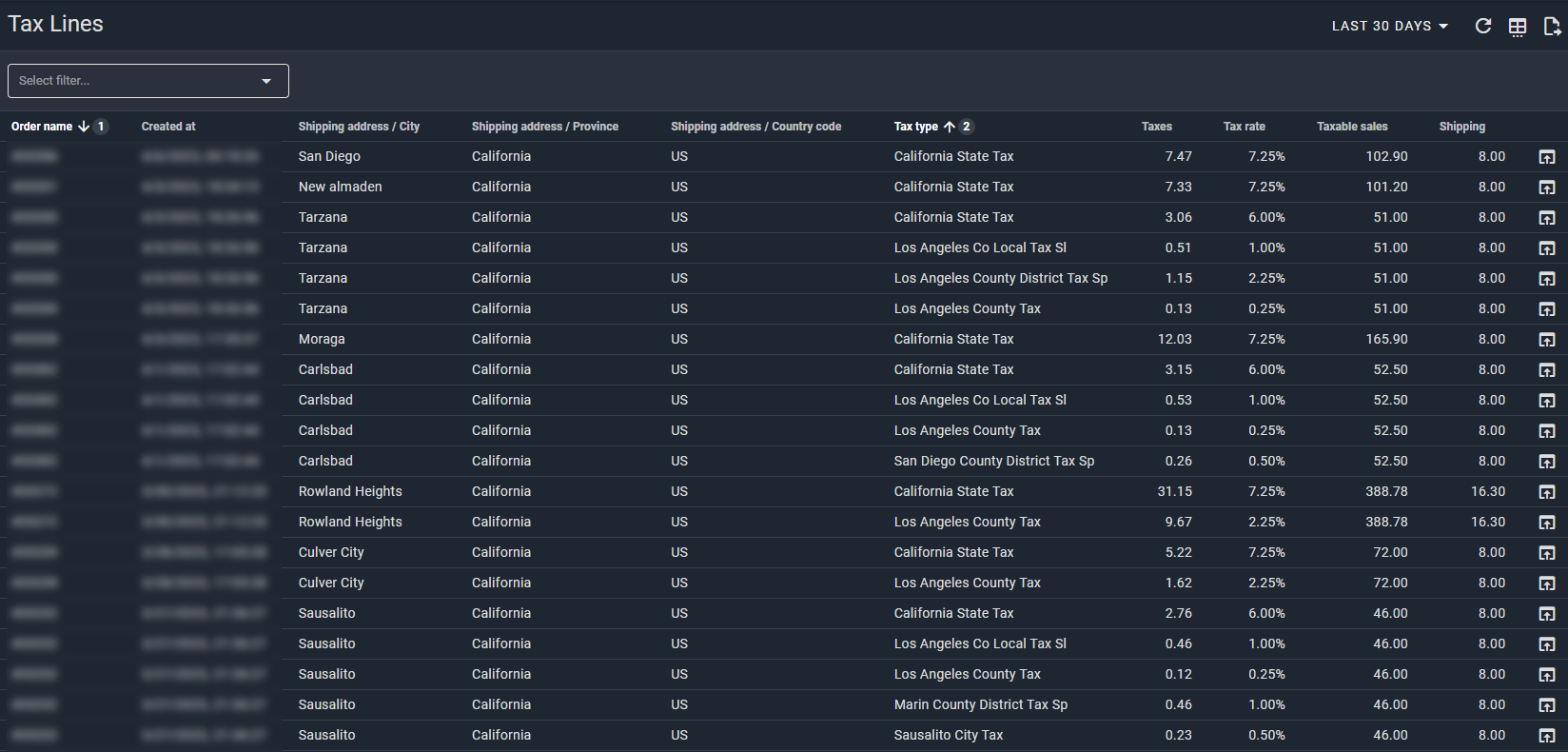Sort by the Created at column
1568x752 pixels.
168,127
